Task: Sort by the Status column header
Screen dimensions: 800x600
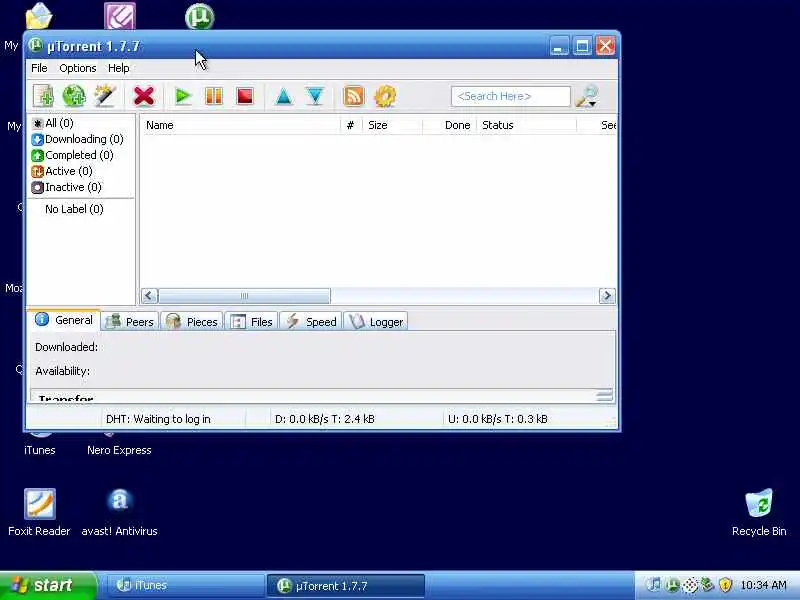Action: 526,125
